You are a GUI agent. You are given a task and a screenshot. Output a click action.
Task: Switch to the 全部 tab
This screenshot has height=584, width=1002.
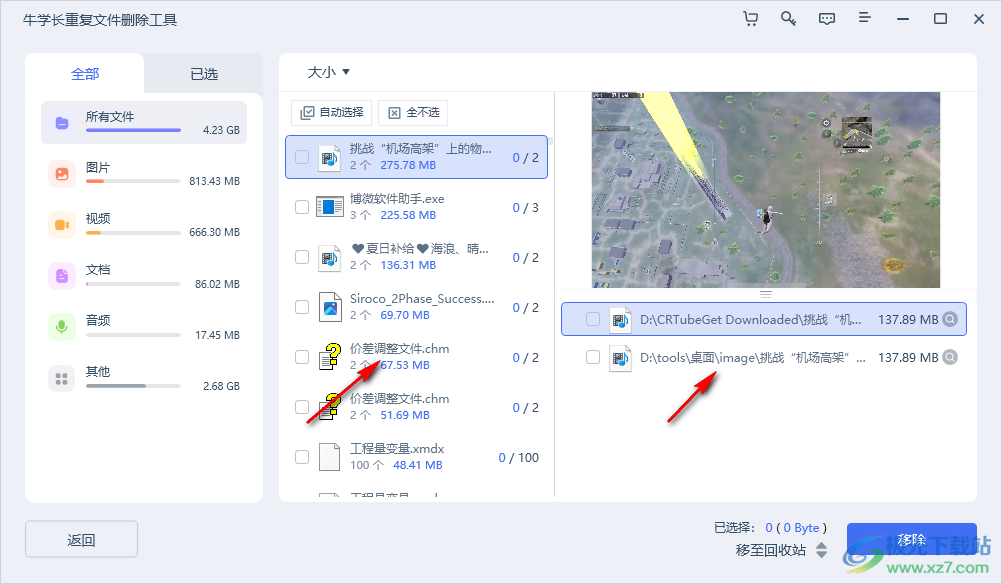pyautogui.click(x=85, y=74)
